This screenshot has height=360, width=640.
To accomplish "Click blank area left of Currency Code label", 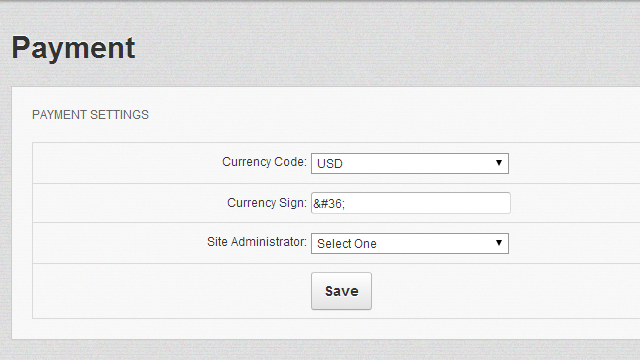I will click(x=122, y=162).
